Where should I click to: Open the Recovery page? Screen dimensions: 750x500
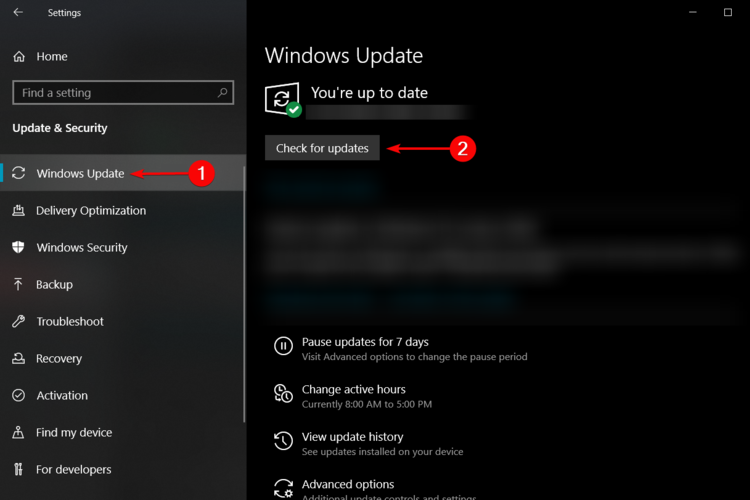tap(123, 358)
